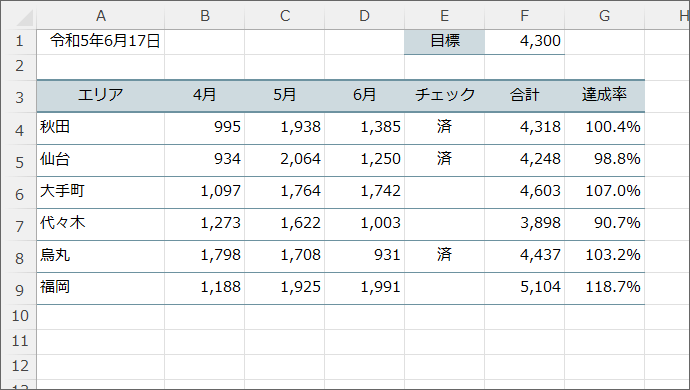Click 大手町's June value 1,742
The width and height of the screenshot is (690, 390).
coord(364,192)
